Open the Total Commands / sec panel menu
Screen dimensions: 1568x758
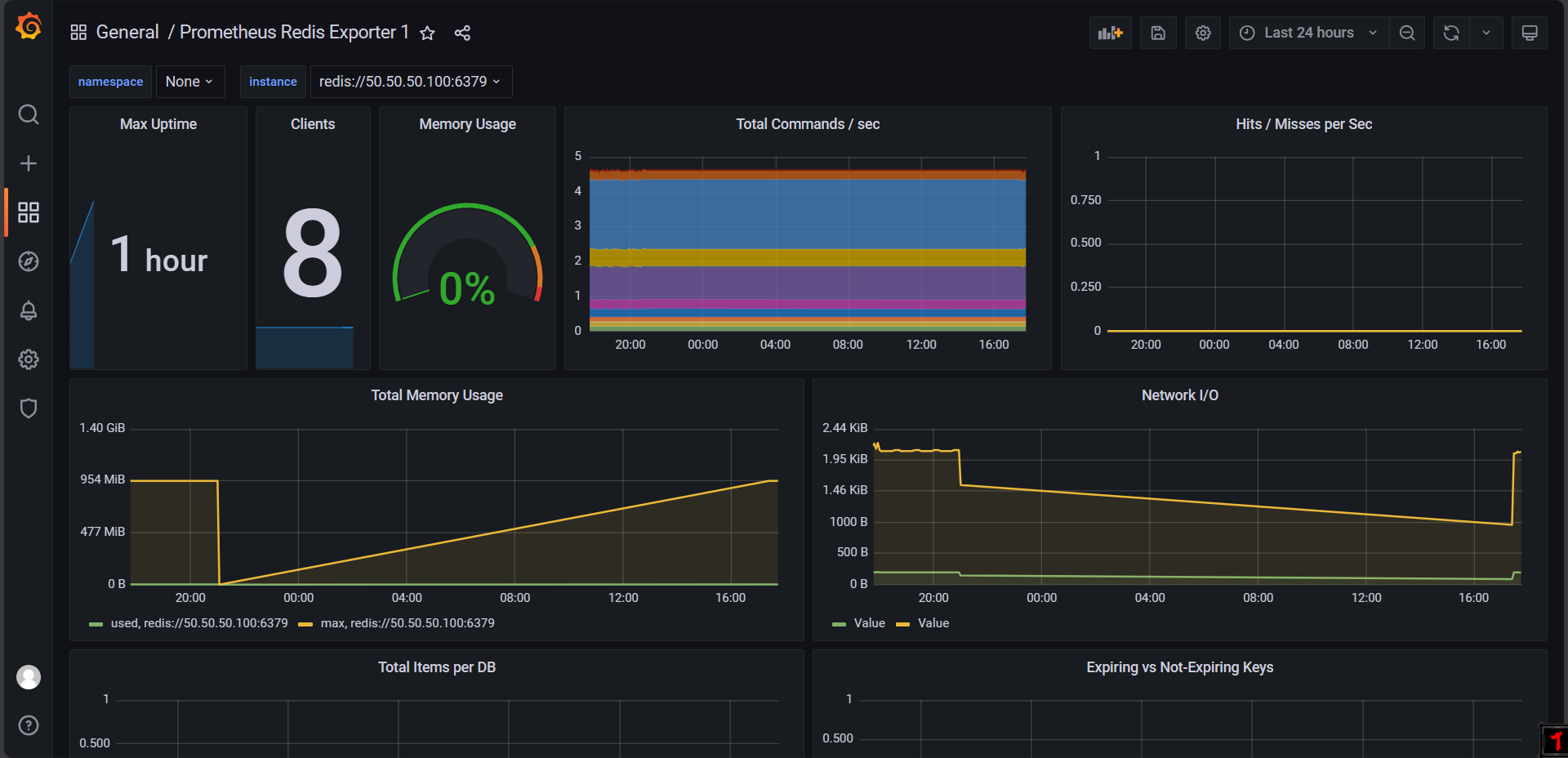[x=808, y=124]
